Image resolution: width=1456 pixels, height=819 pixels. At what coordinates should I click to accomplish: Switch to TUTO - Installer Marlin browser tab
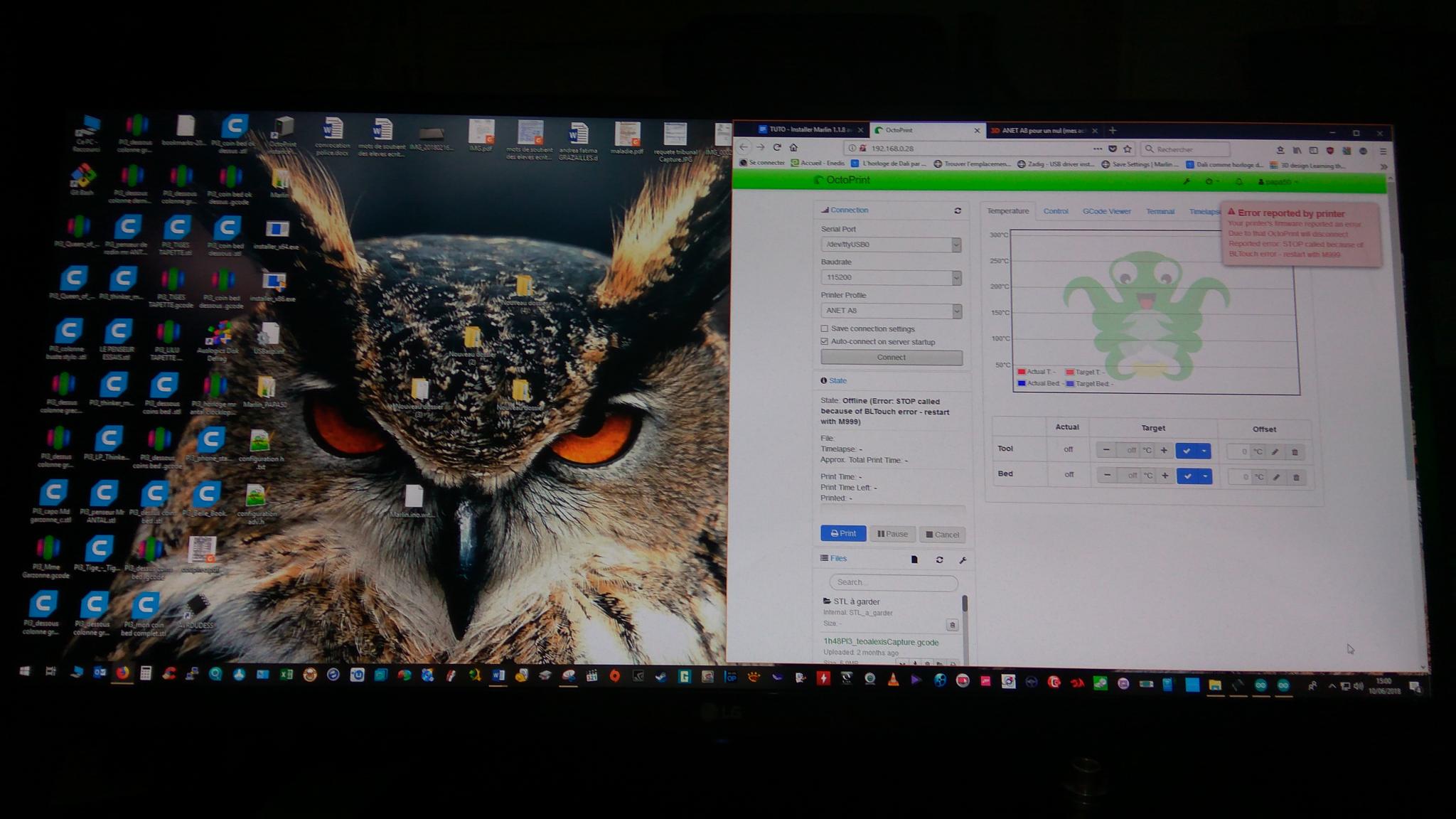click(x=810, y=130)
